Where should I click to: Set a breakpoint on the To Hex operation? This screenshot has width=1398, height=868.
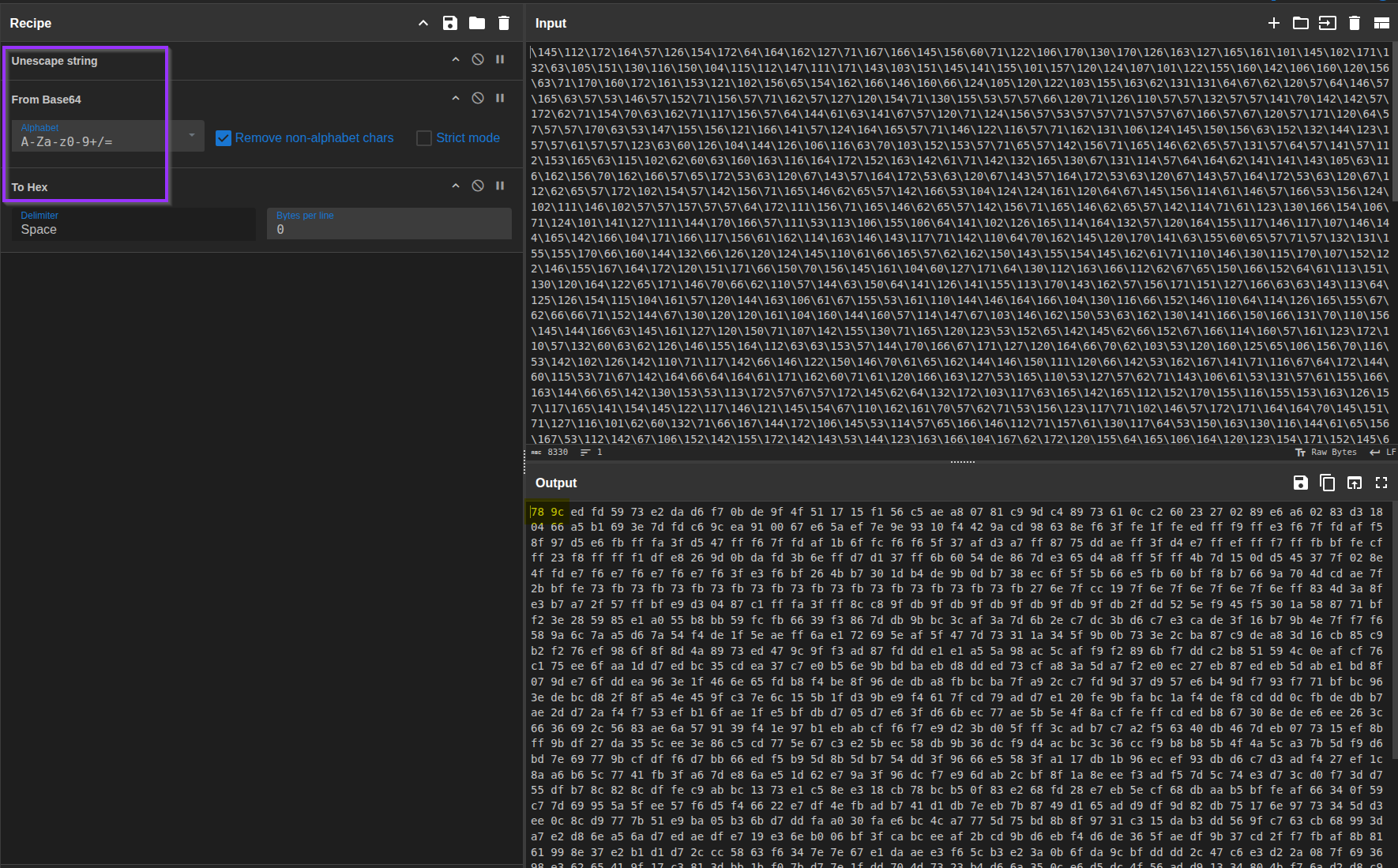point(500,186)
